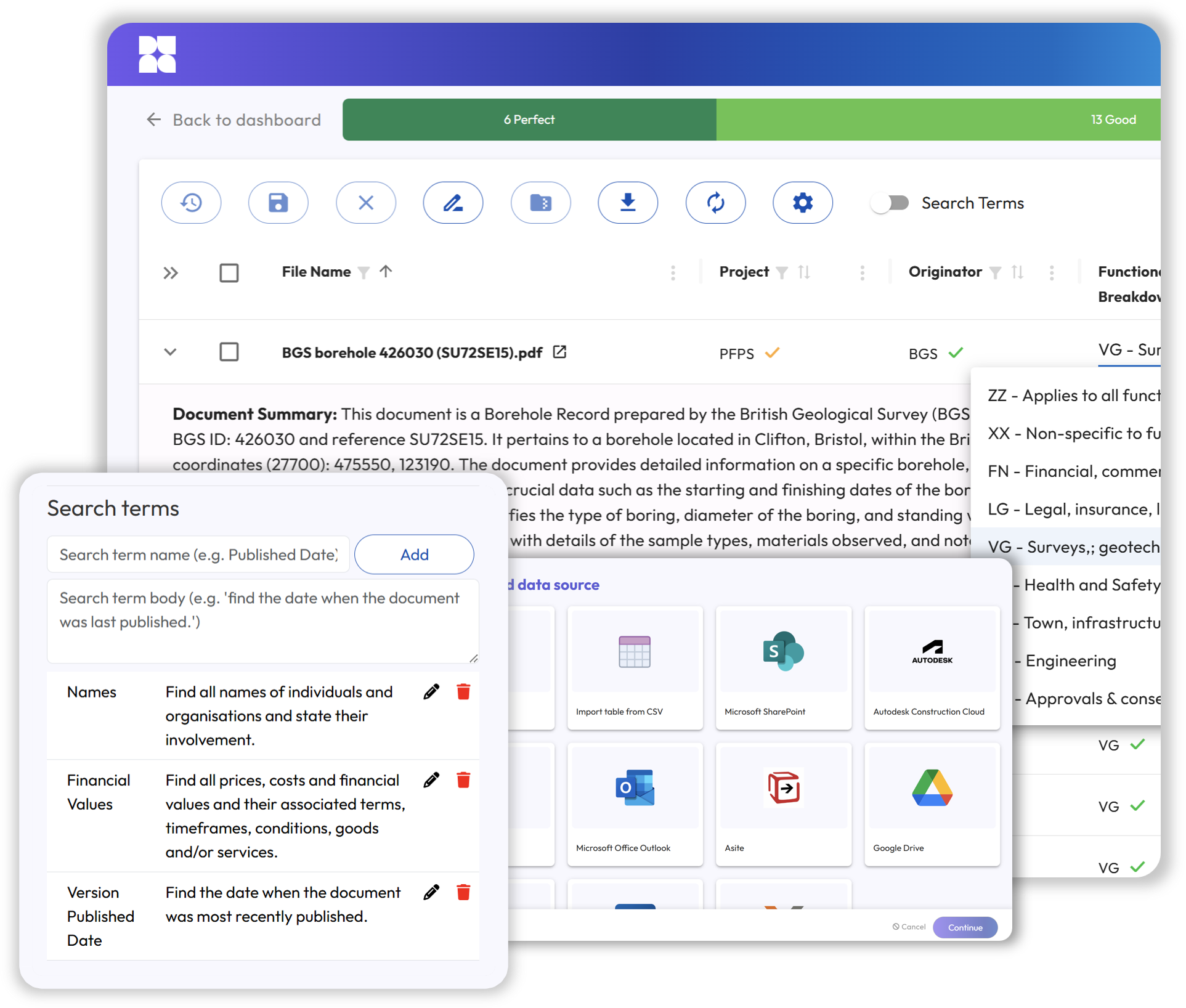The height and width of the screenshot is (1008, 1186).
Task: Edit the Financial Values search term
Action: [431, 780]
